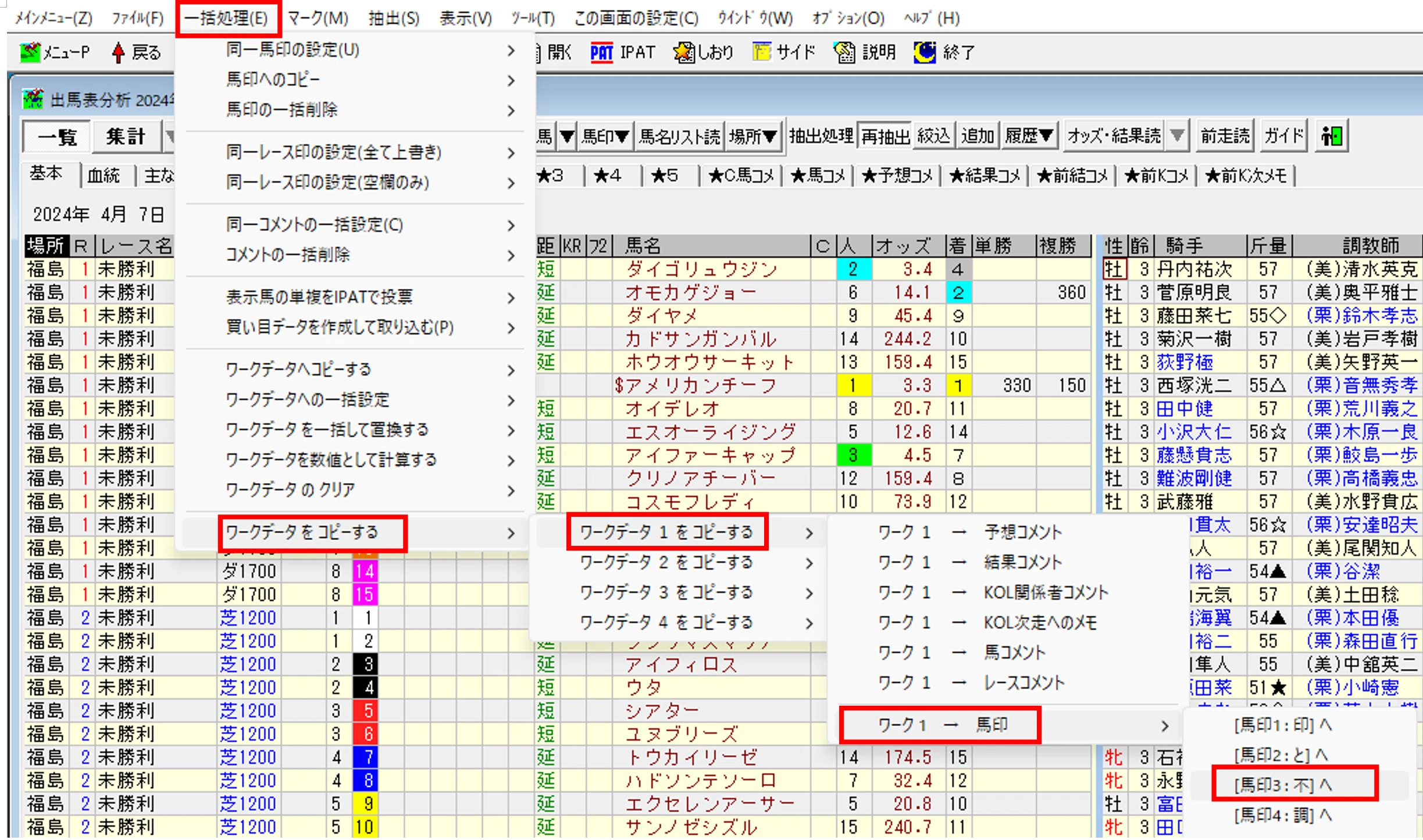The image size is (1423, 840).
Task: Click the 説明 toolbar icon
Action: pos(844,52)
